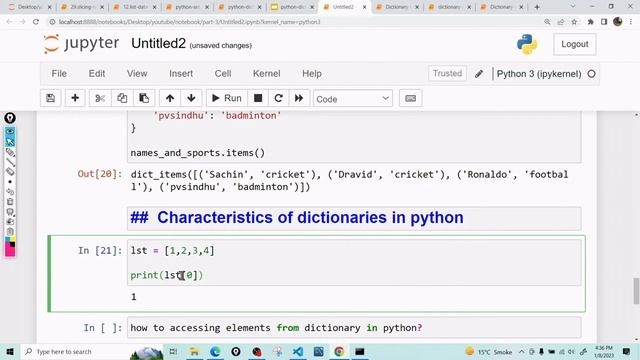
Task: Open the Insert menu
Action: pyautogui.click(x=181, y=73)
